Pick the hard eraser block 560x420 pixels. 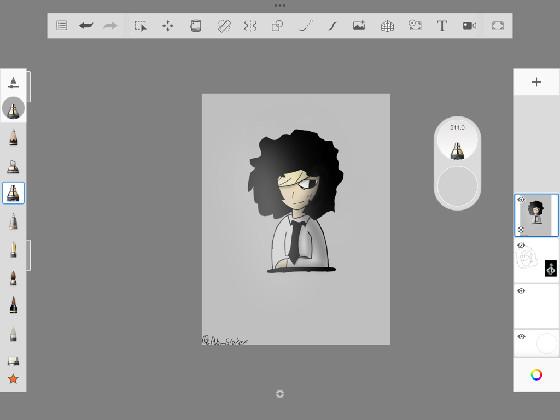click(14, 361)
